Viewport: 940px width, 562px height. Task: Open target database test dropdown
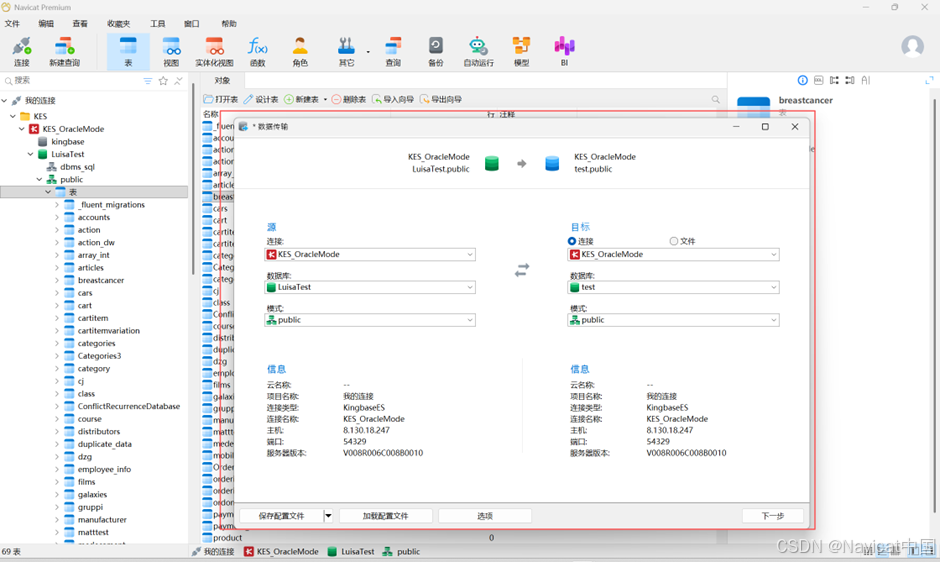click(x=673, y=287)
